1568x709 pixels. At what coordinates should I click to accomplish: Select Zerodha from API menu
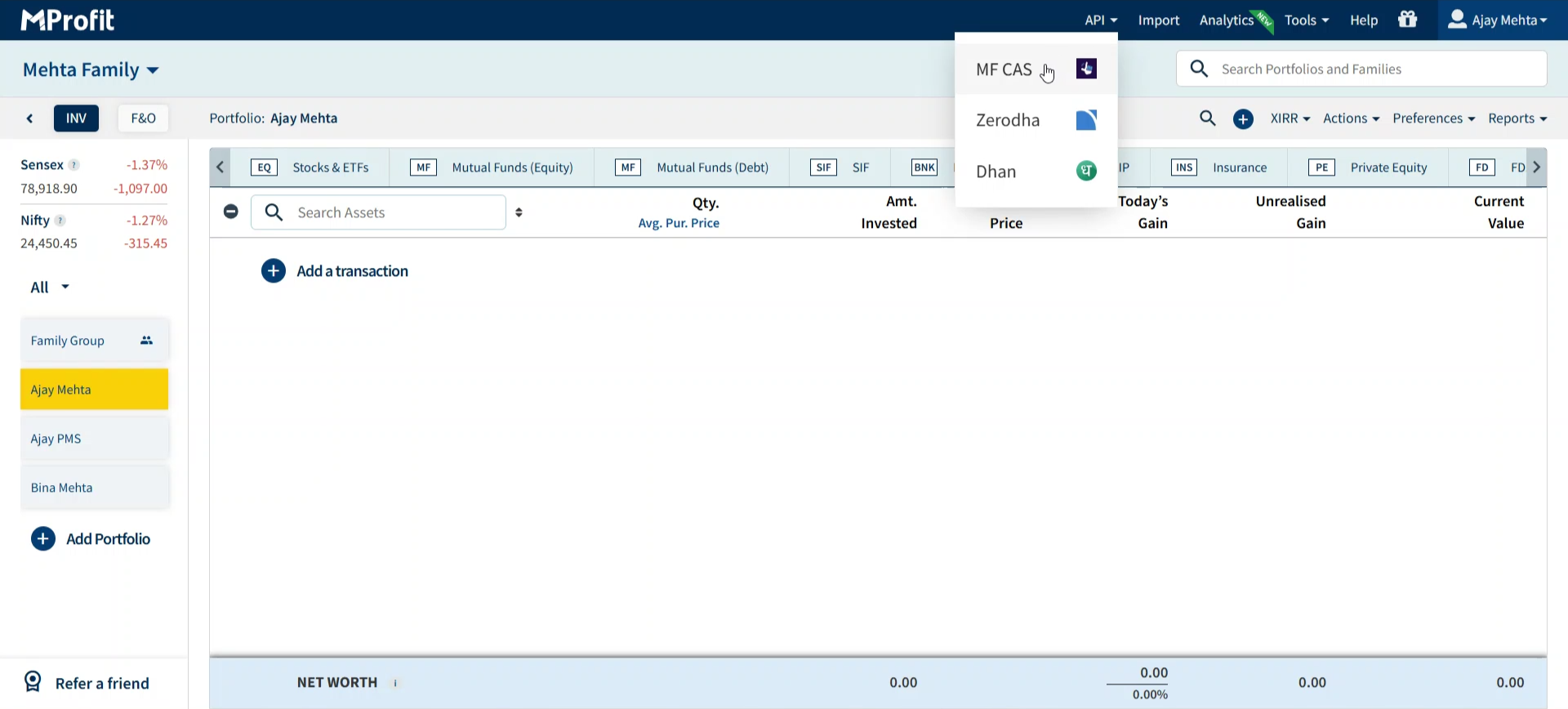(x=1036, y=120)
